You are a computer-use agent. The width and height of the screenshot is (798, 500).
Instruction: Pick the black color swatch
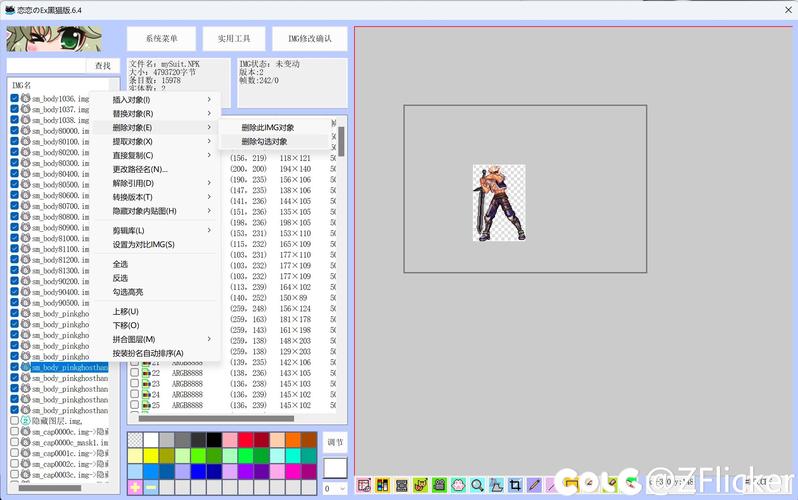click(x=214, y=440)
